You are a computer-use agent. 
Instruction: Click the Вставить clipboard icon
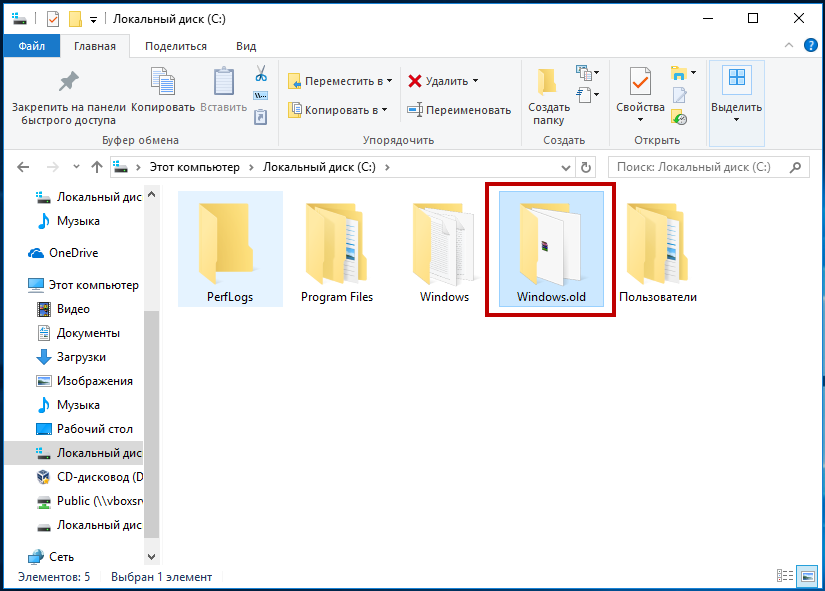[224, 81]
